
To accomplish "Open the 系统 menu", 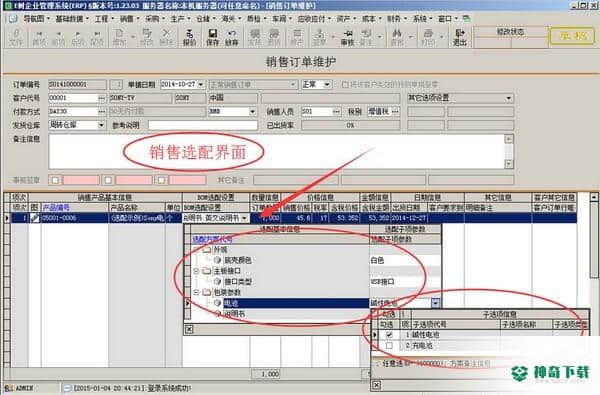I will 422,18.
